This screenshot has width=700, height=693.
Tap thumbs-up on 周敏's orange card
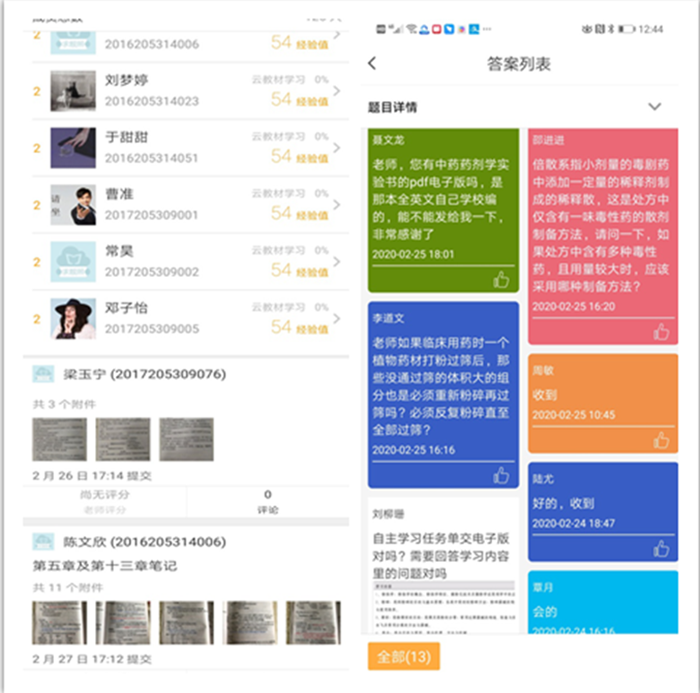click(x=661, y=440)
